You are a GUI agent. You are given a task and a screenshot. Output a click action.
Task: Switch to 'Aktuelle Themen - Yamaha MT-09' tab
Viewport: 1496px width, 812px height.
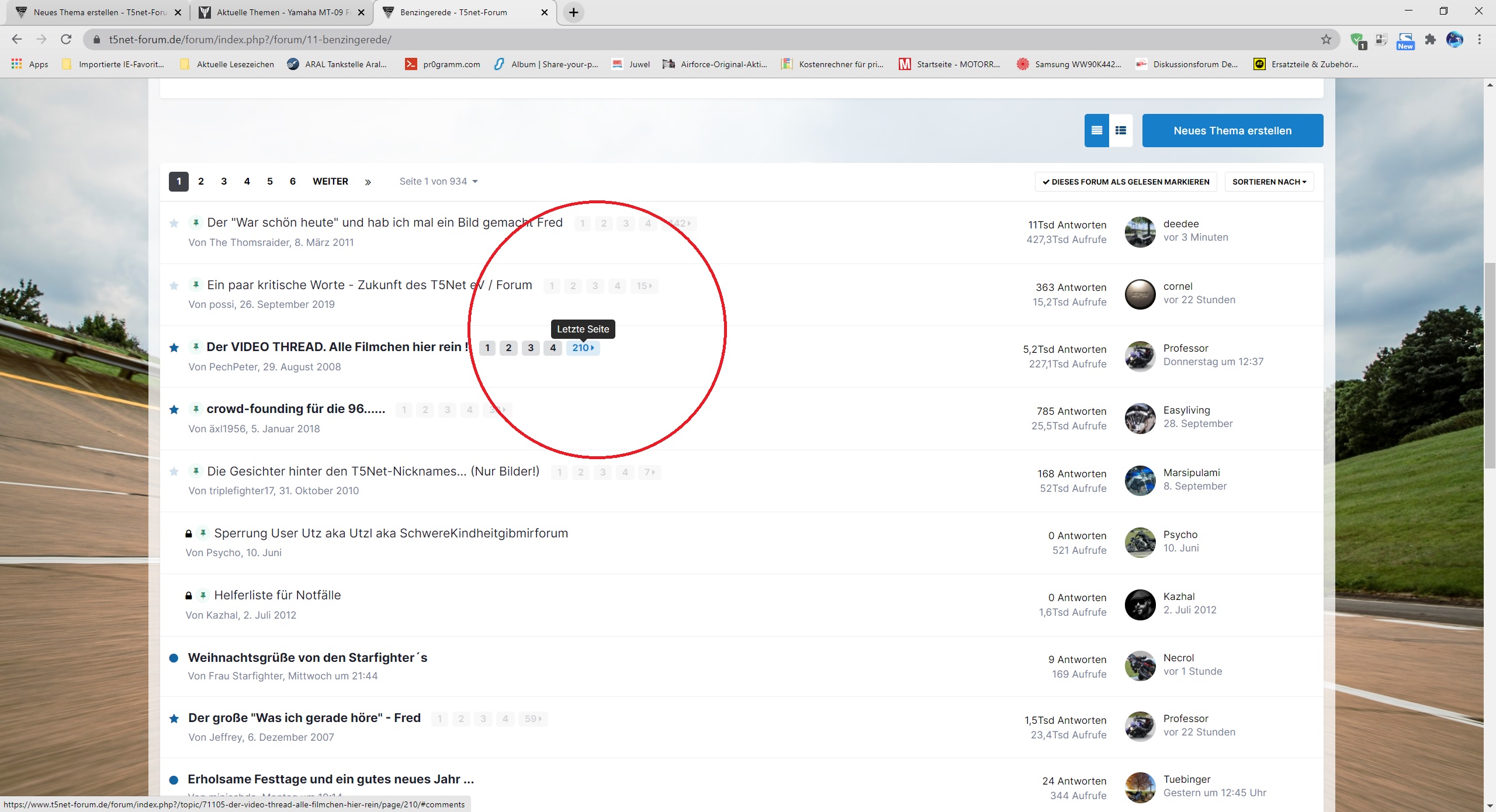coord(280,12)
